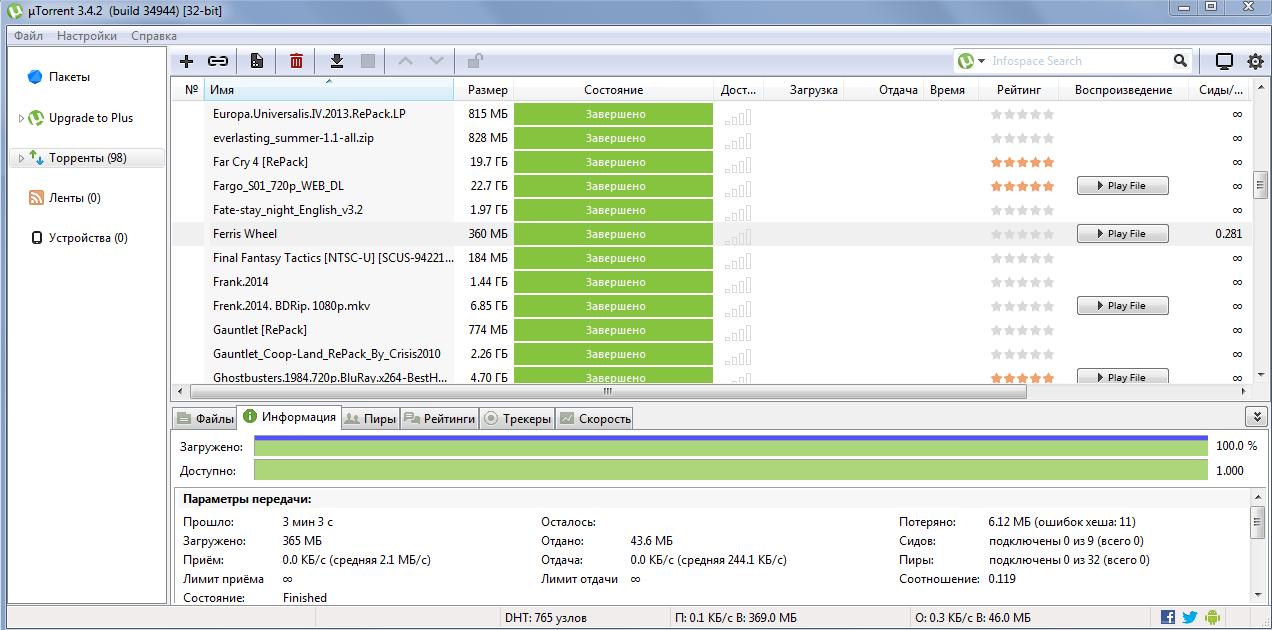Image resolution: width=1272 pixels, height=630 pixels.
Task: Expand the Торренты tree node
Action: click(20, 158)
